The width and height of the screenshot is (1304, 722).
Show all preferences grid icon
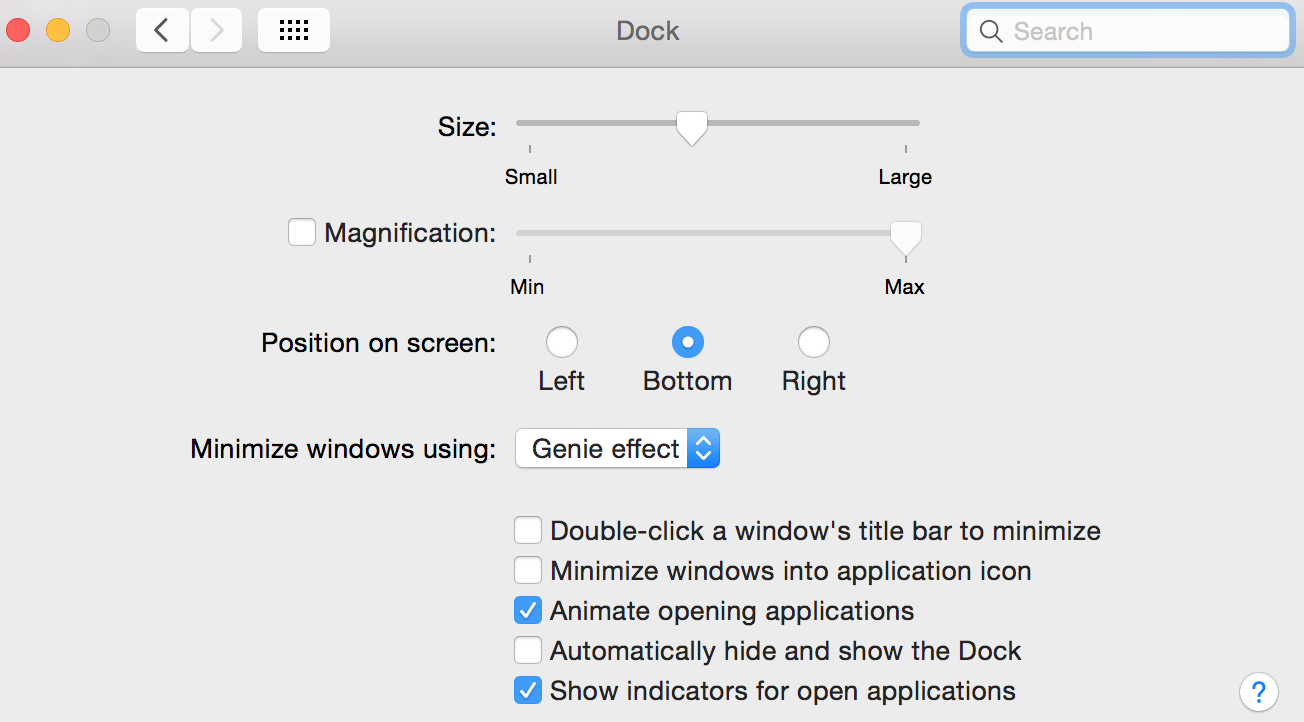294,31
